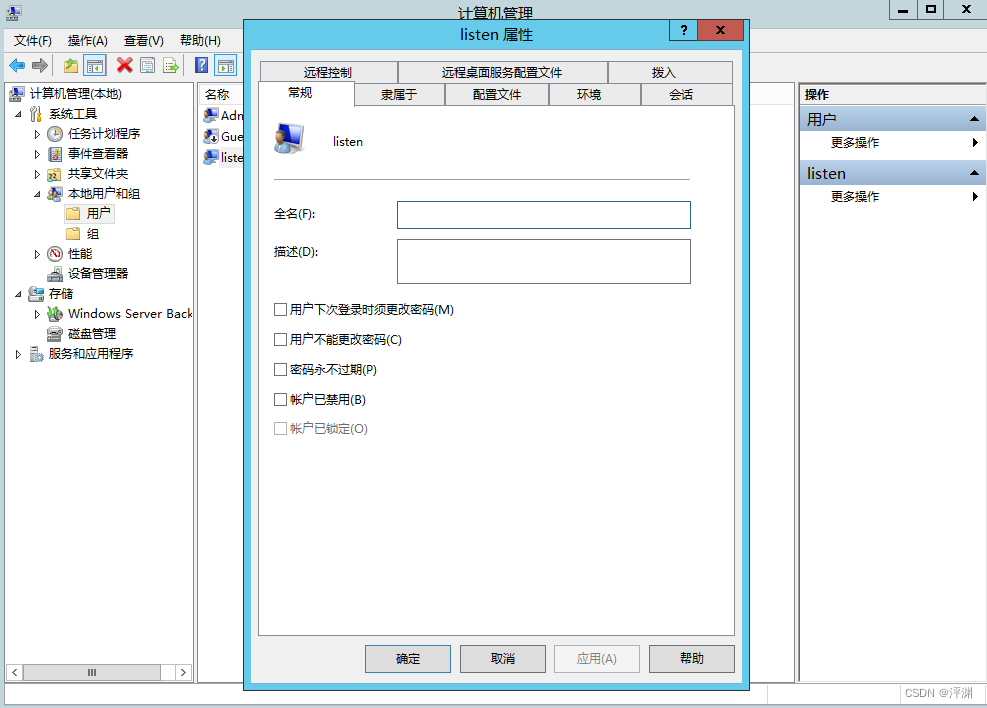
Task: Open the 帮助(H) menu
Action: tap(200, 41)
